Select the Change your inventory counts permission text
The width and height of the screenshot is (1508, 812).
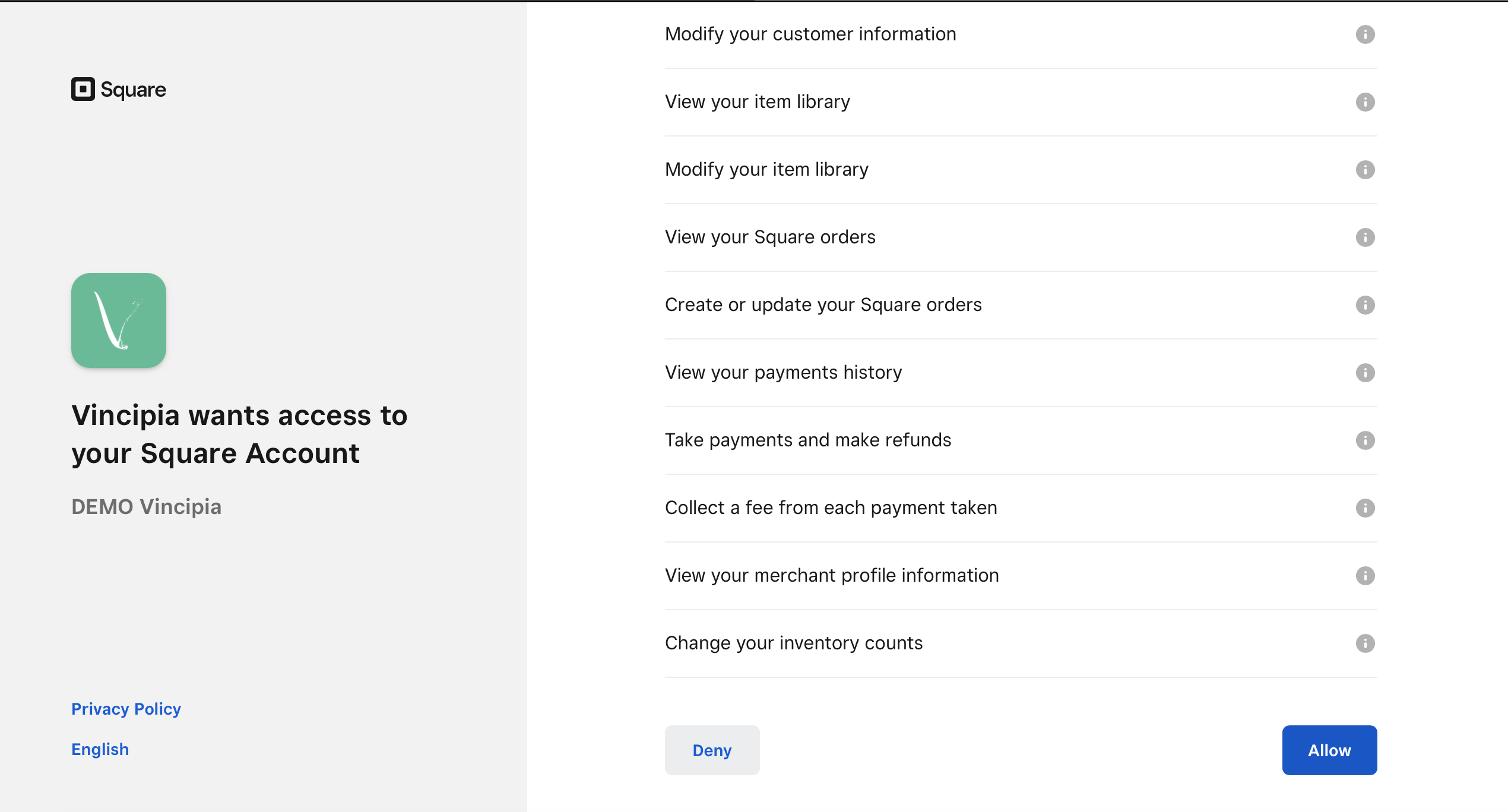click(x=794, y=643)
